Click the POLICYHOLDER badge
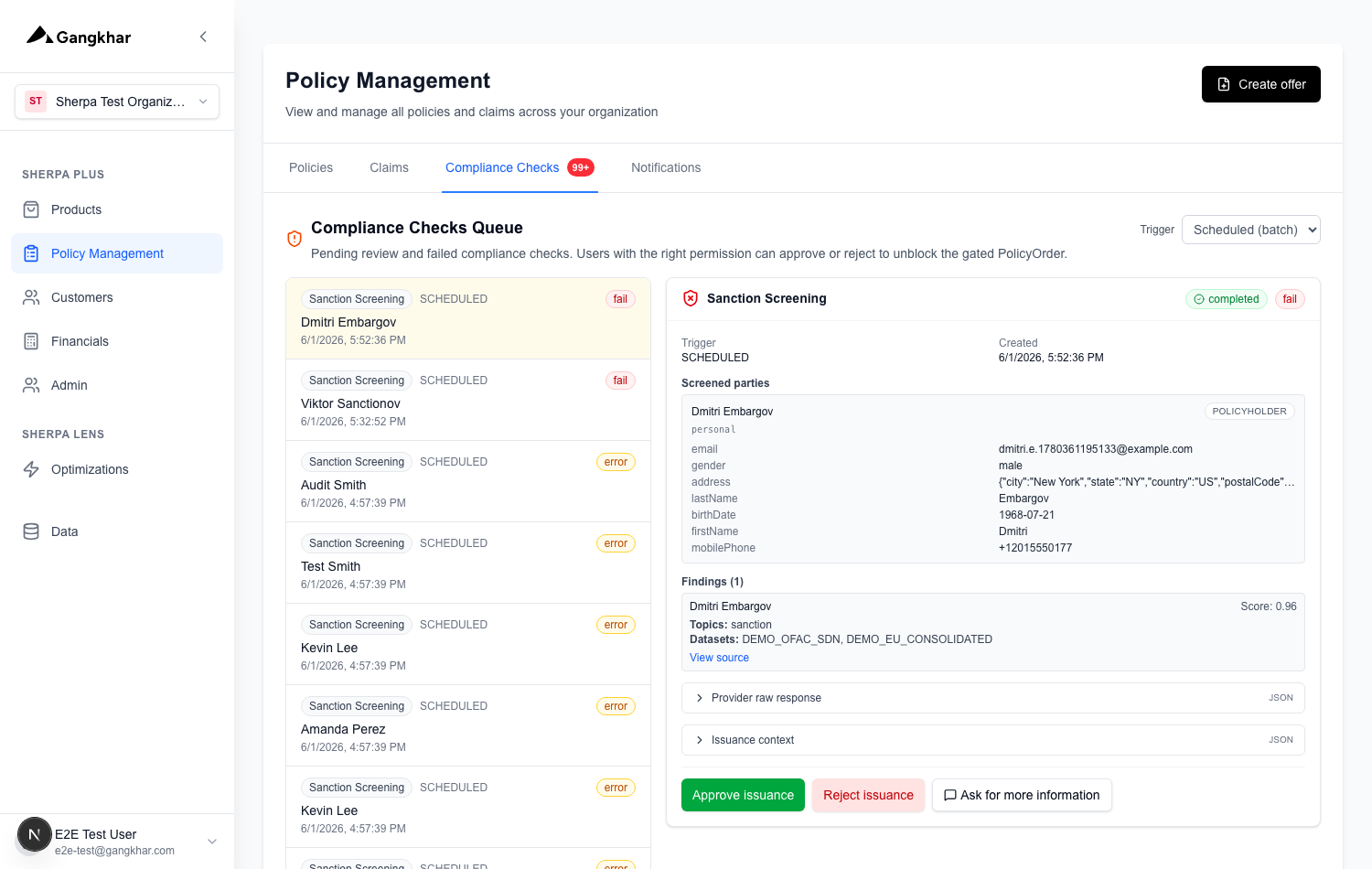This screenshot has height=869, width=1372. [x=1249, y=412]
